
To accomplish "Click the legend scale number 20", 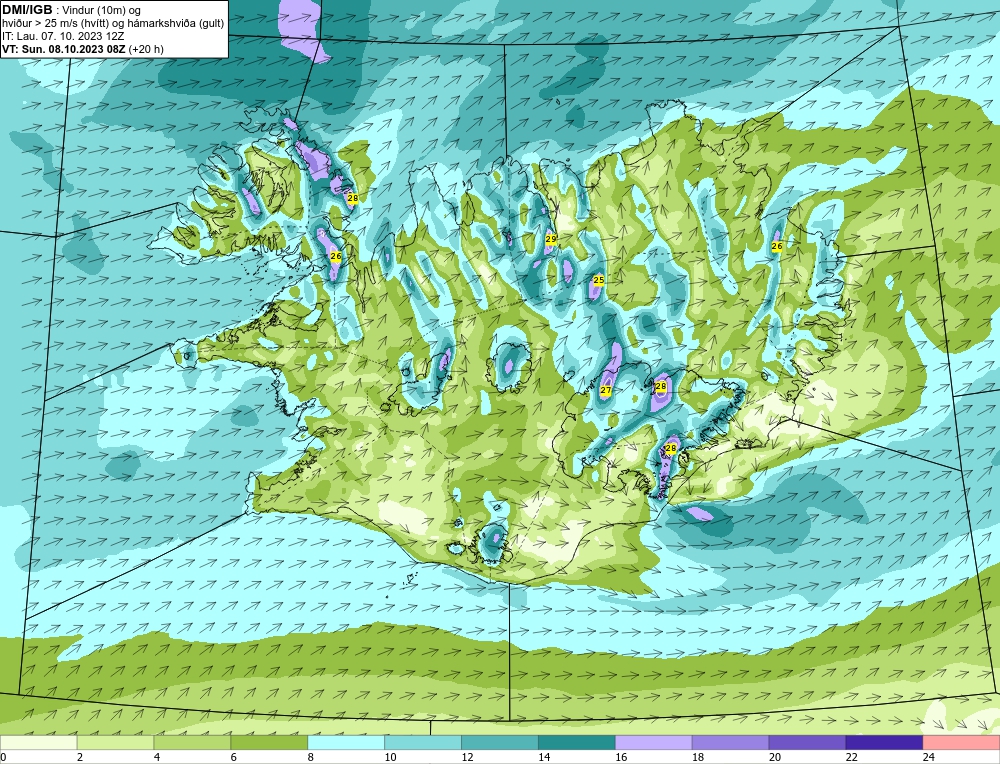I will pyautogui.click(x=775, y=757).
